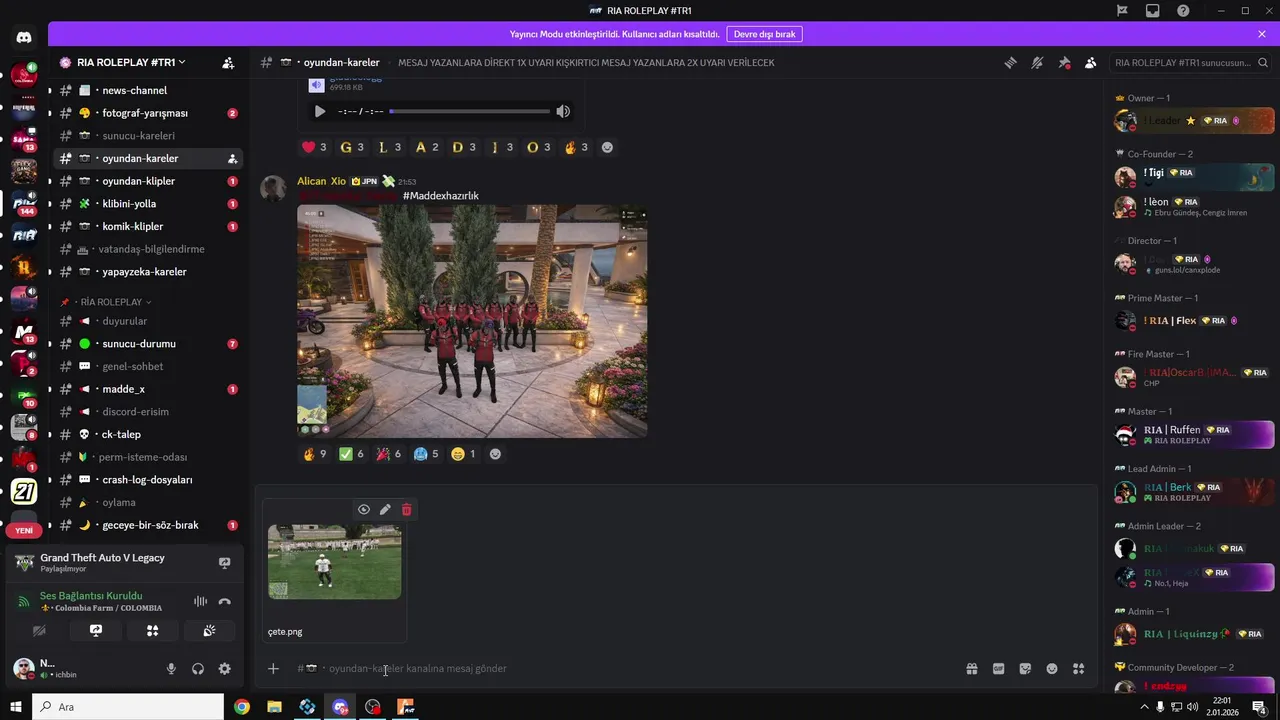The height and width of the screenshot is (720, 1280).
Task: Click the search magnifier in the server search box
Action: tap(1261, 62)
